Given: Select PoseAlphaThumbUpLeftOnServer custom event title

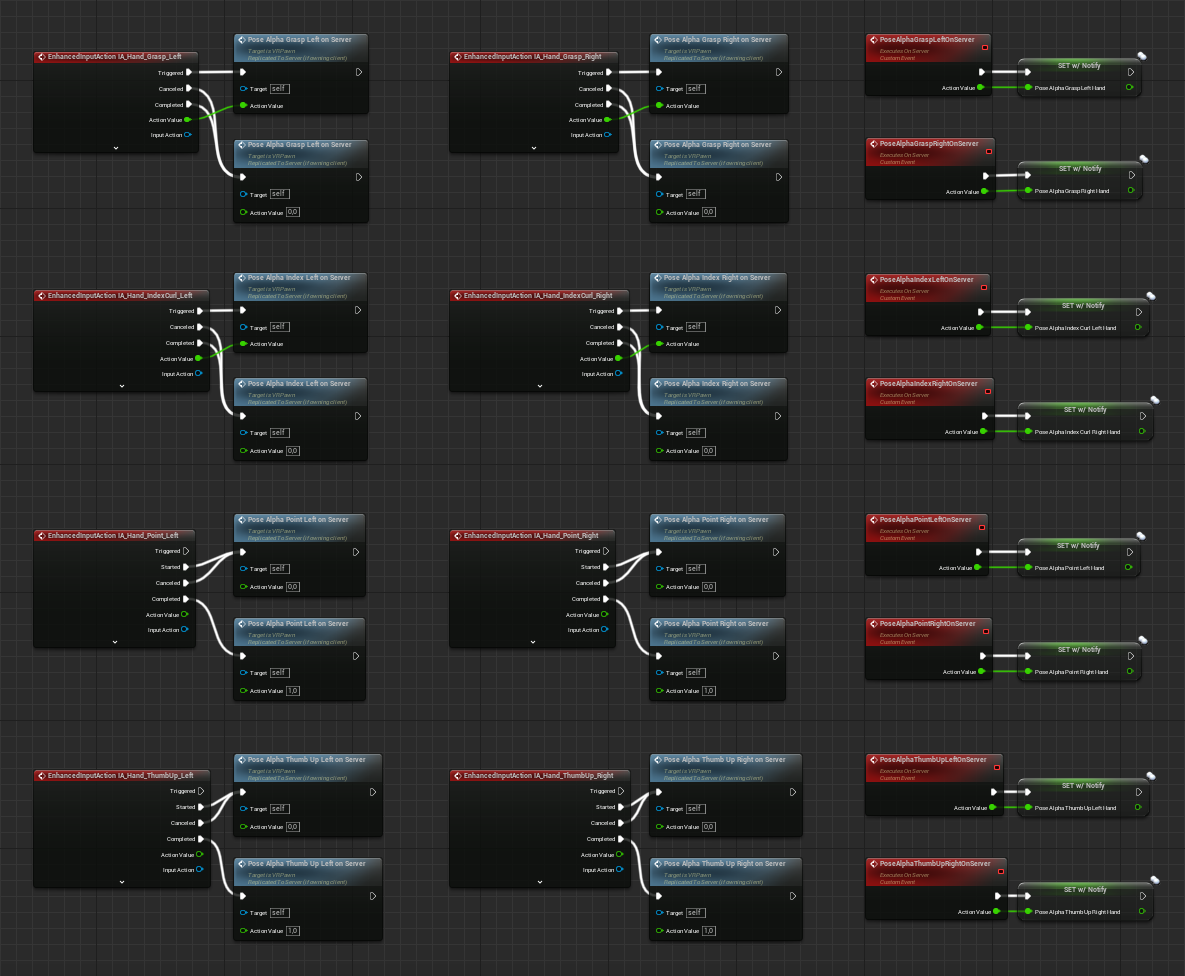Looking at the screenshot, I should click(933, 760).
